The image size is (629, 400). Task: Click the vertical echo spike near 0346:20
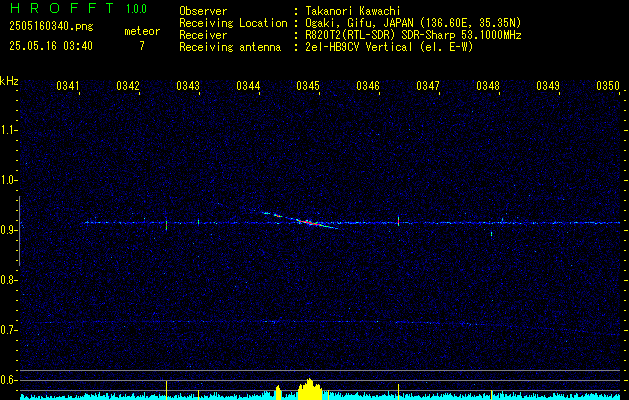point(398,221)
